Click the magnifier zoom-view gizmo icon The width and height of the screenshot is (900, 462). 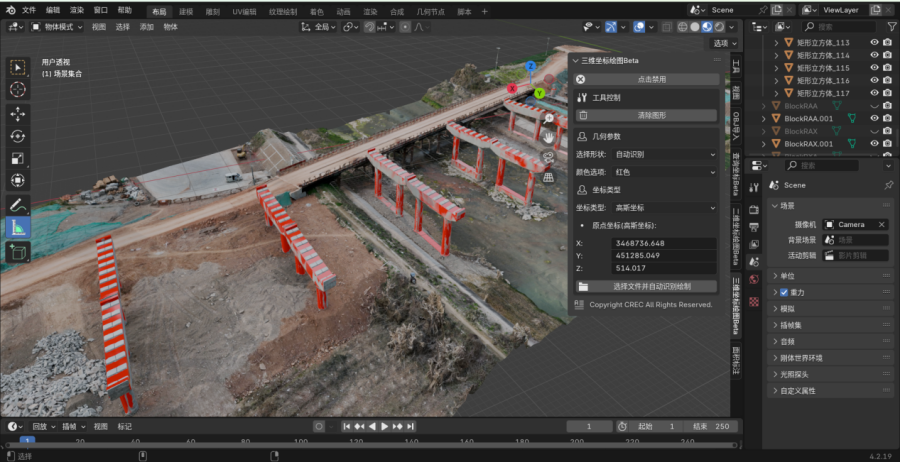coord(549,117)
